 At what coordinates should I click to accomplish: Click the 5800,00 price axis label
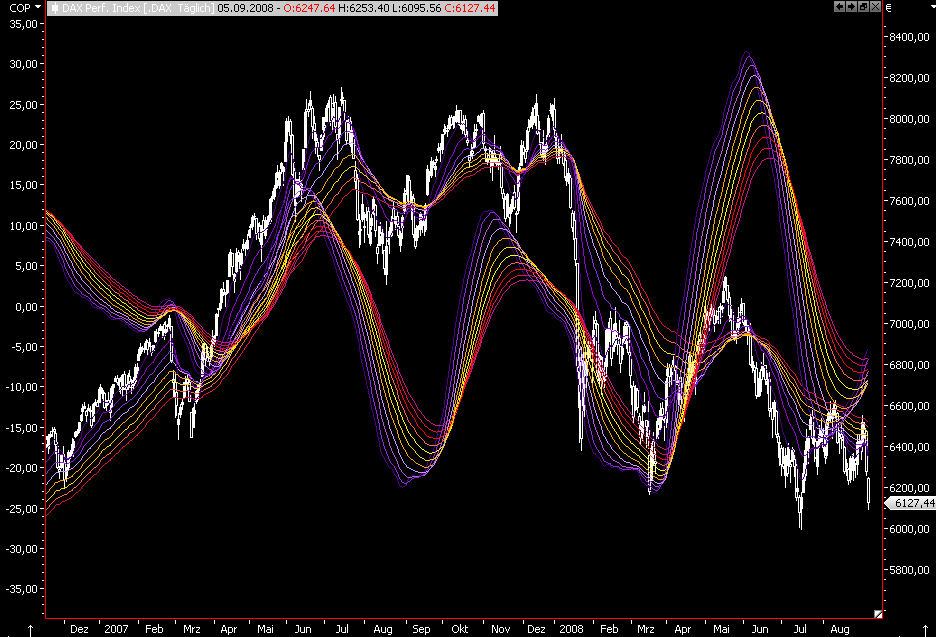909,570
